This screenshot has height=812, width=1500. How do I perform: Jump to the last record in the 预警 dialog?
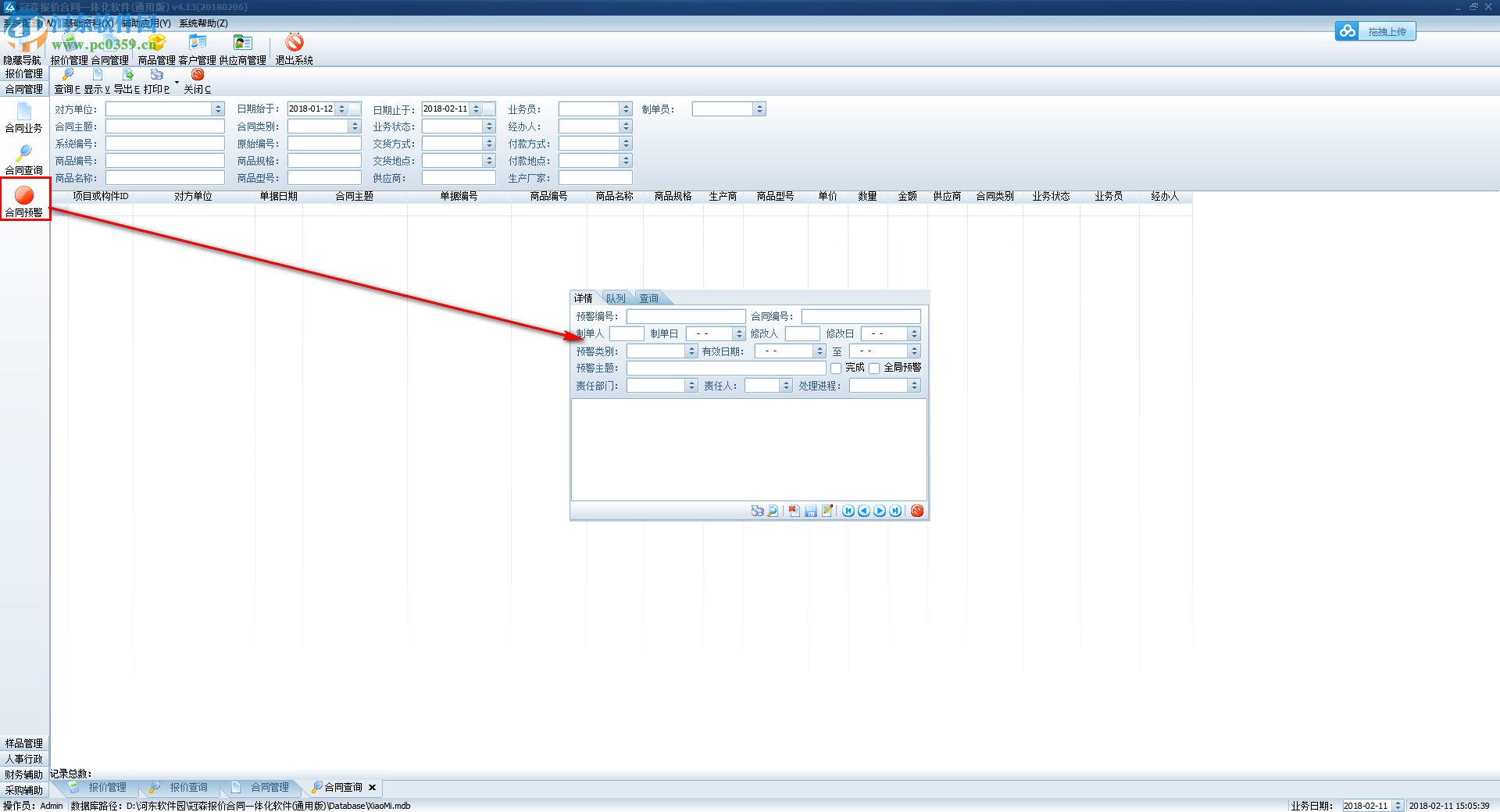click(x=895, y=511)
